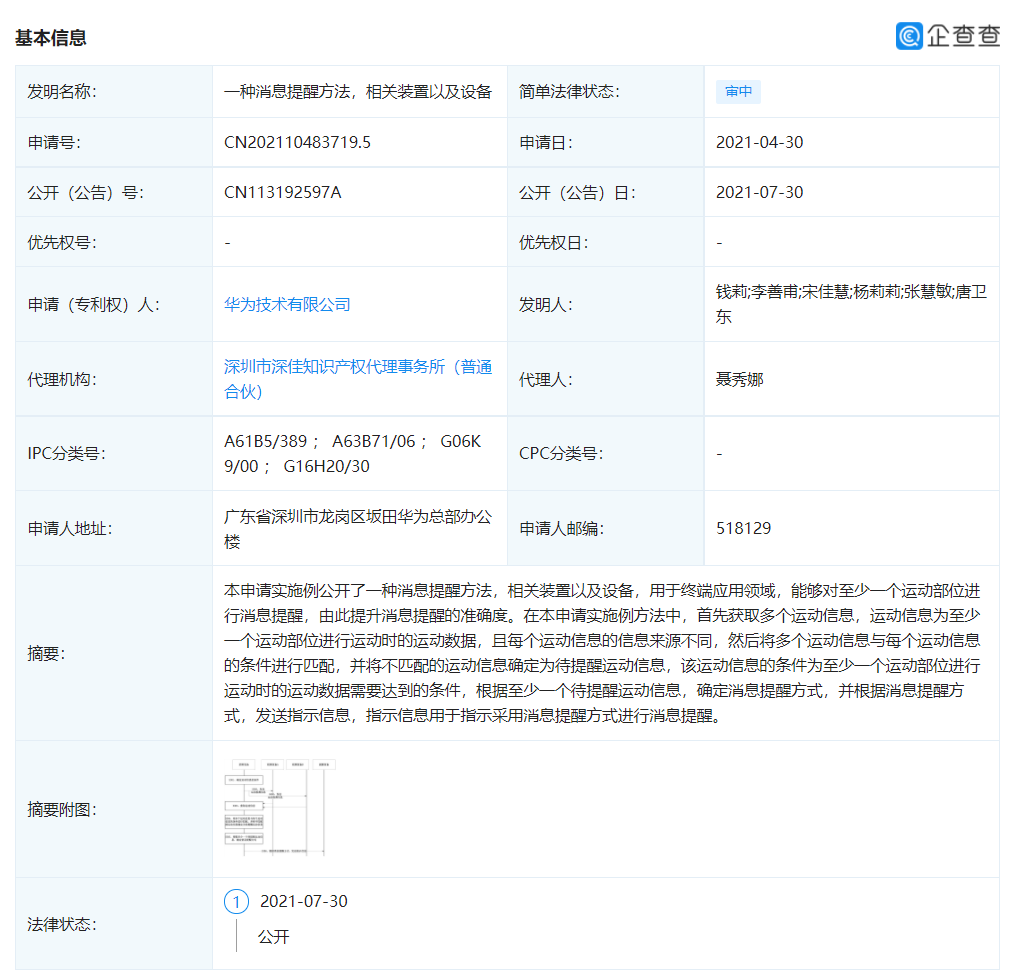Image resolution: width=1011 pixels, height=979 pixels.
Task: Select application number CN202110483719.5
Action: pos(297,143)
